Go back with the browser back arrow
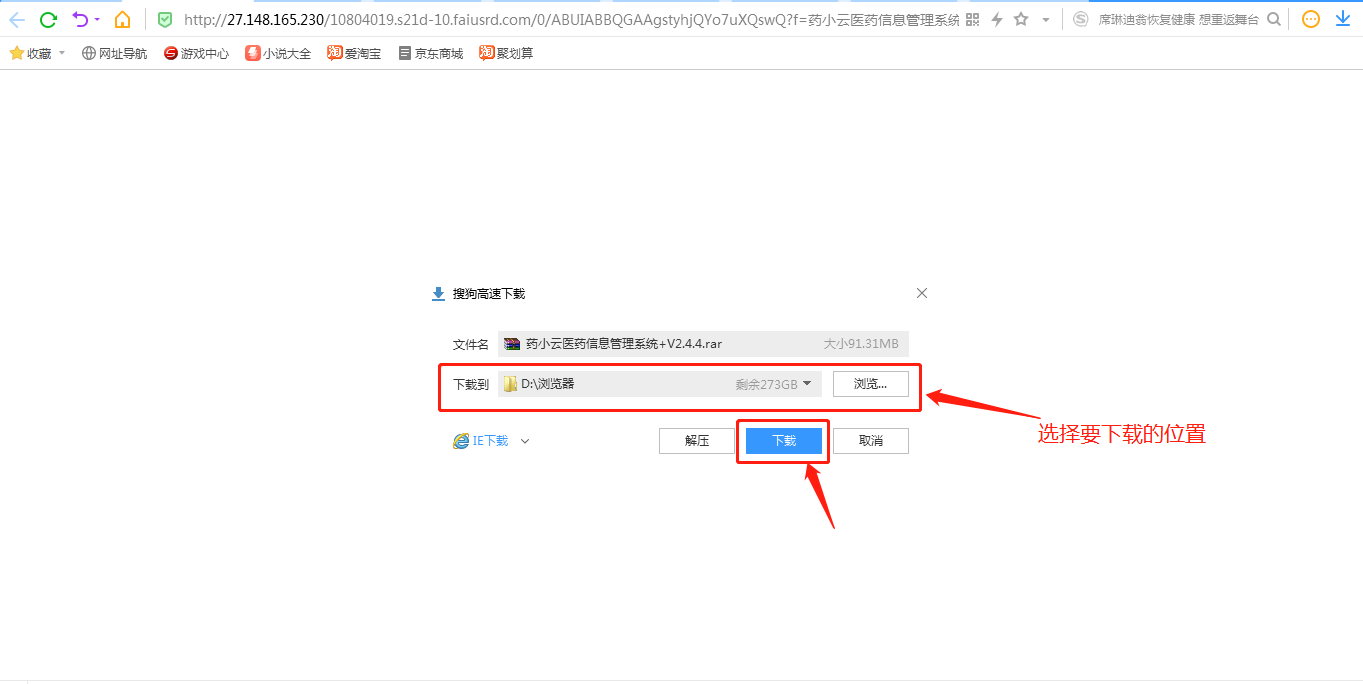The image size is (1363, 684). (x=17, y=19)
